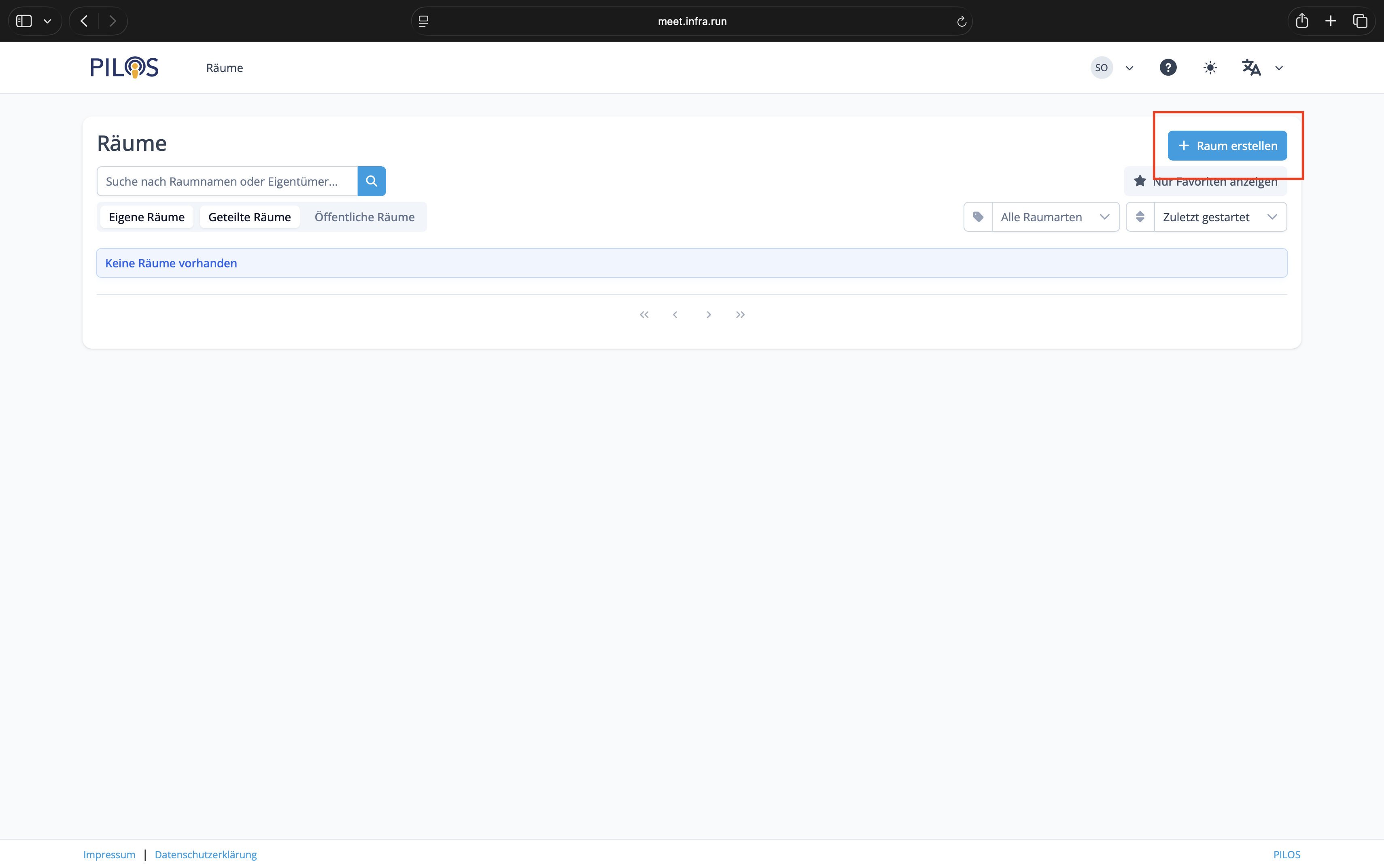The height and width of the screenshot is (868, 1384).
Task: Toggle the Geteilte Räume filter
Action: (249, 217)
